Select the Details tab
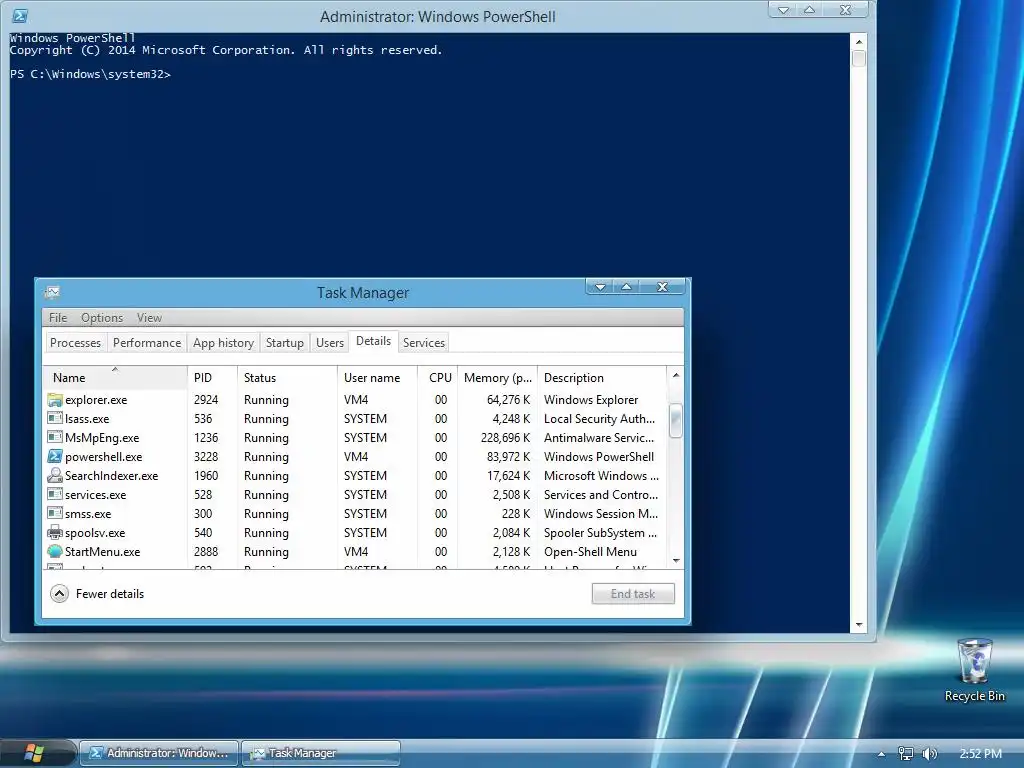 (374, 341)
